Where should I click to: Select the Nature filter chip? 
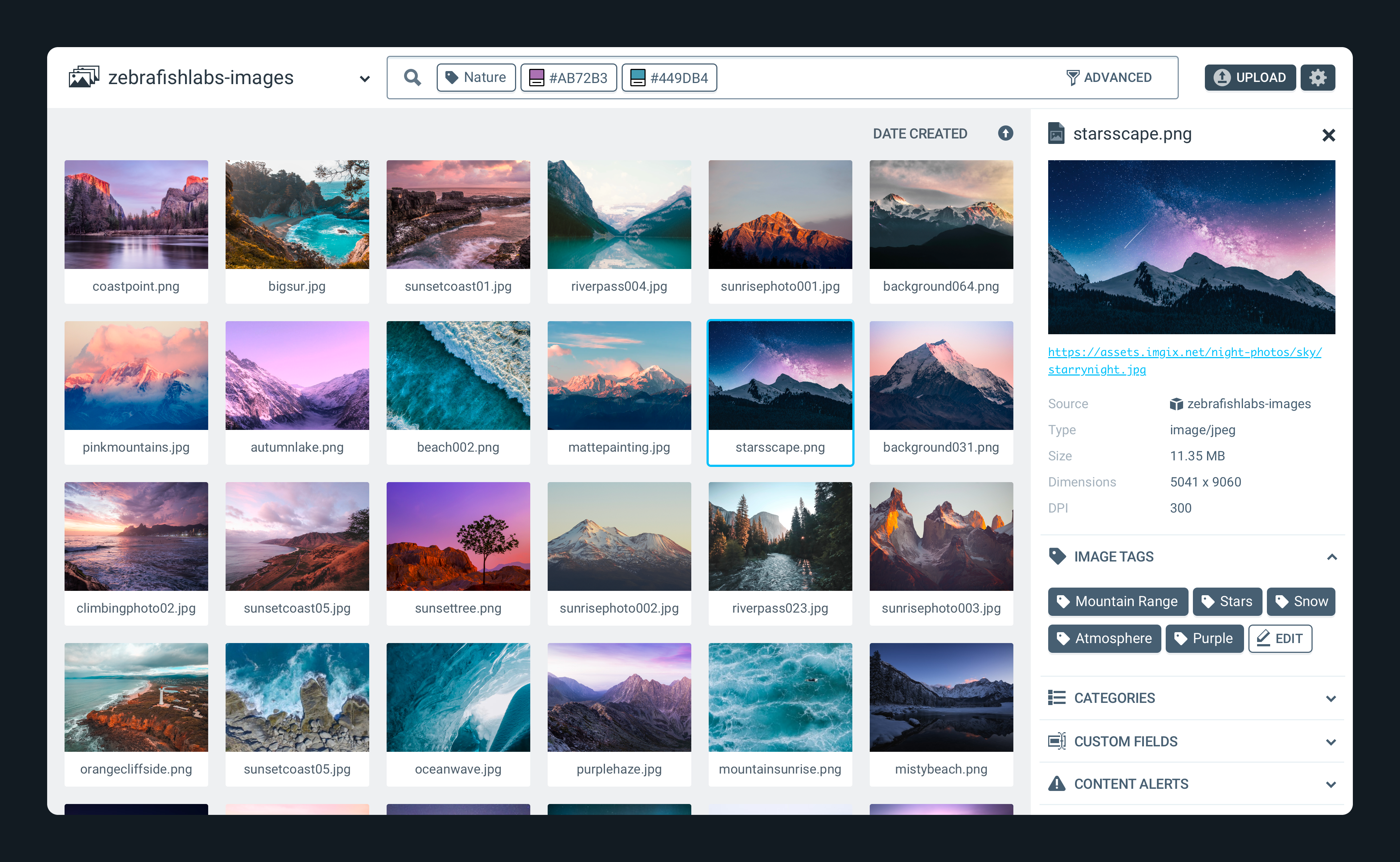pyautogui.click(x=476, y=77)
